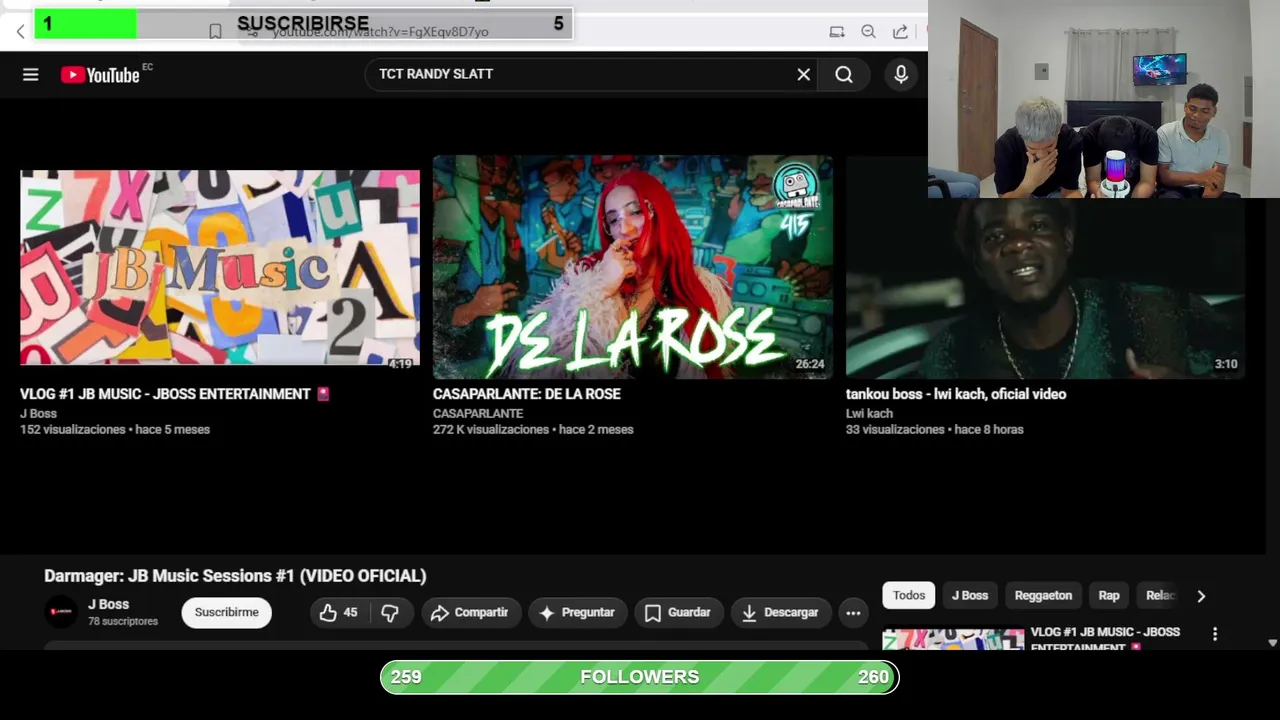Open more actions three-dot menu
Screen dimensions: 1280x720
[853, 613]
